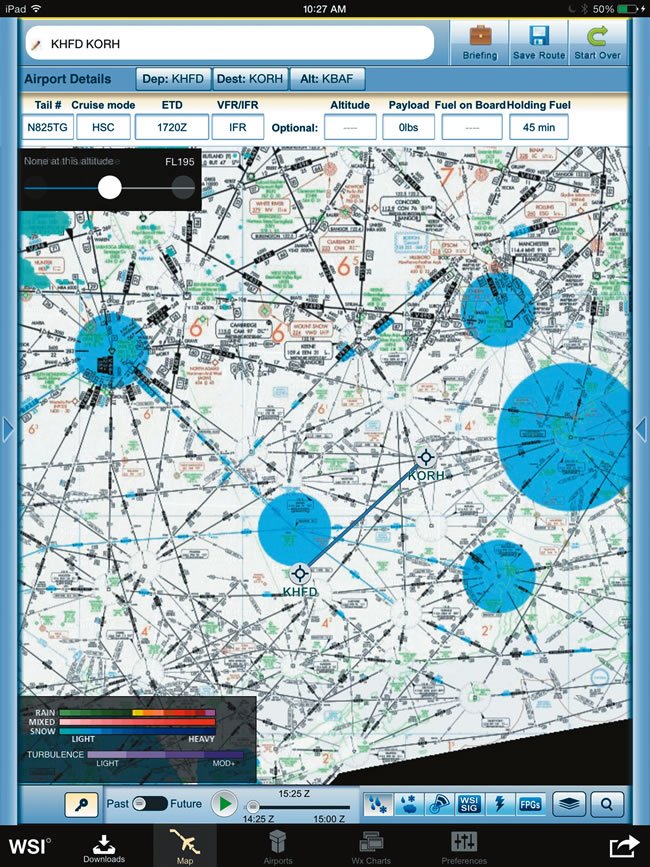Toggle the precipitation radar layer icon

pyautogui.click(x=379, y=804)
